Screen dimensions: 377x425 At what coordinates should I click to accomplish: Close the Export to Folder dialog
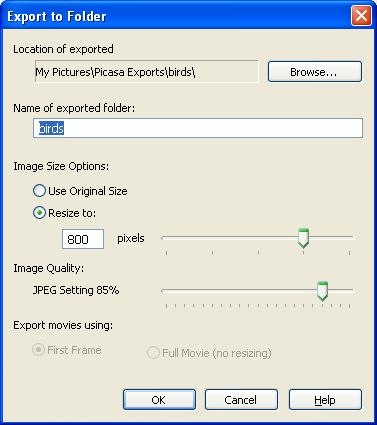(x=361, y=16)
